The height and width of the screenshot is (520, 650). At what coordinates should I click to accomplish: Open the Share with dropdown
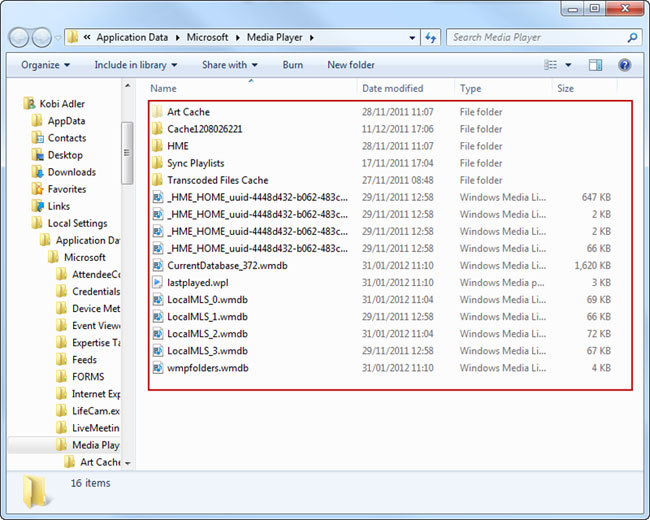click(x=229, y=65)
